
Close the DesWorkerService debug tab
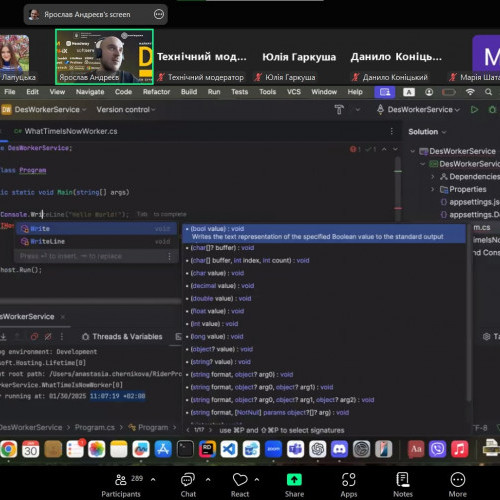[63, 317]
